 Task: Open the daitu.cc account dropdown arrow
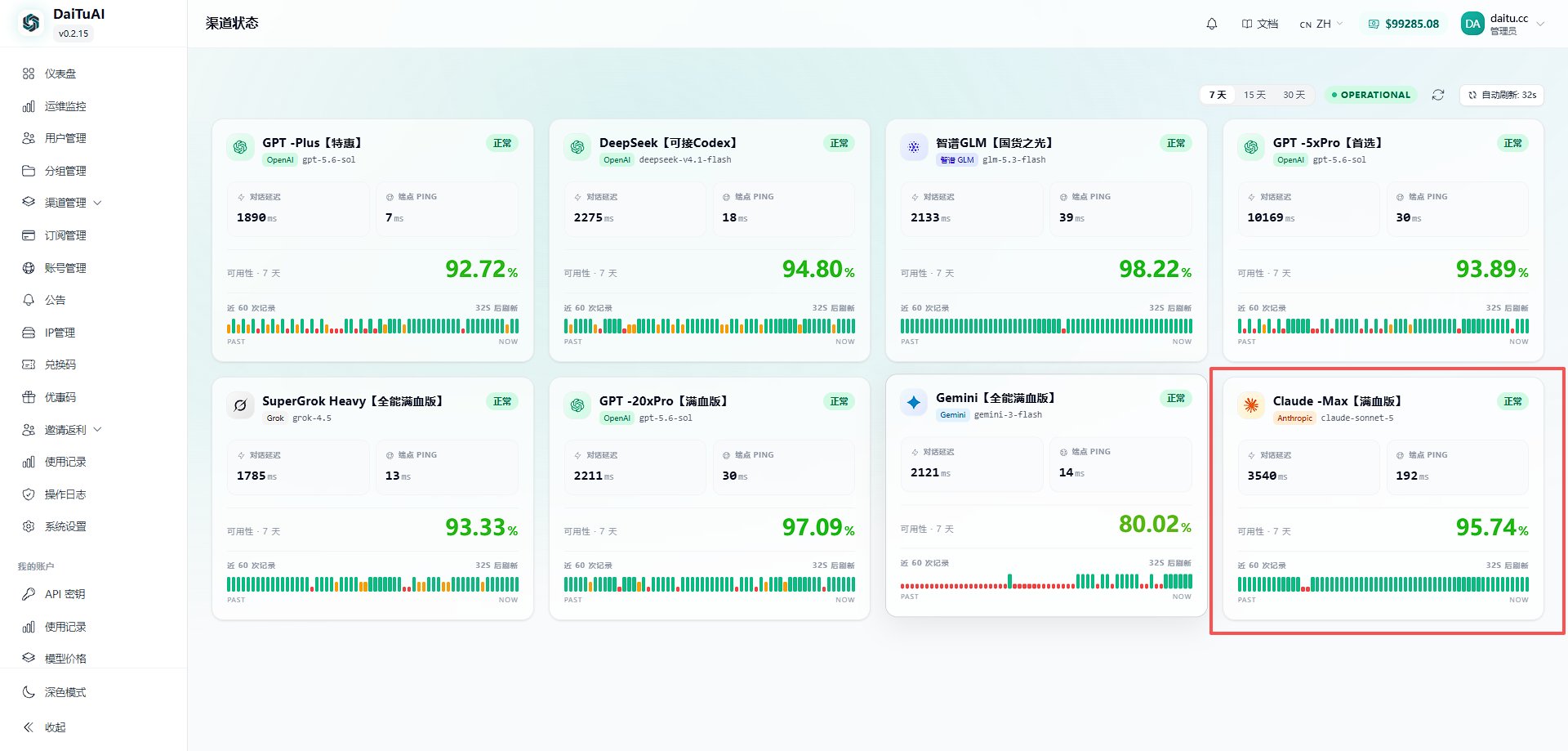pyautogui.click(x=1540, y=24)
